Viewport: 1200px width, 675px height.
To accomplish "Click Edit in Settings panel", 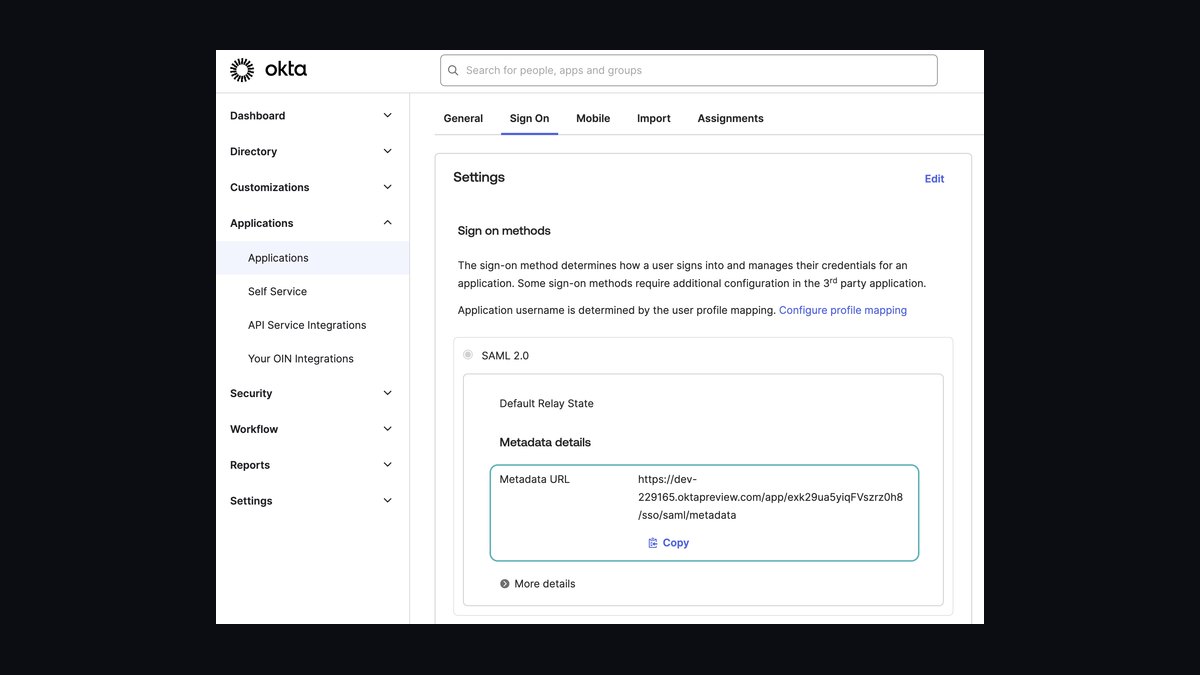I will (x=934, y=179).
